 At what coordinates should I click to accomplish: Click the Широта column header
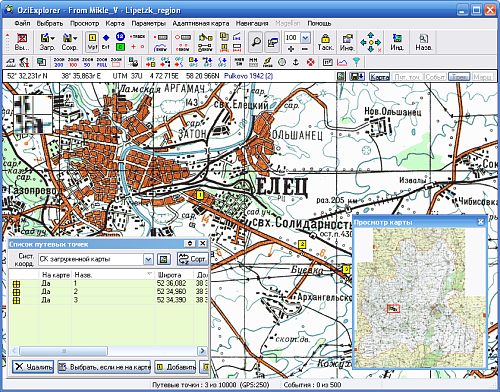click(x=174, y=275)
